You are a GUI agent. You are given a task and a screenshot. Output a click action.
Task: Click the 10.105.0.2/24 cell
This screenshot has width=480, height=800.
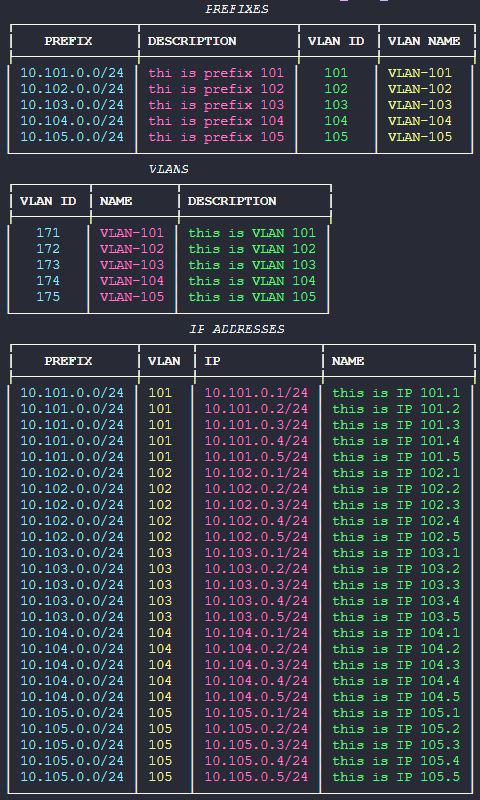point(256,729)
